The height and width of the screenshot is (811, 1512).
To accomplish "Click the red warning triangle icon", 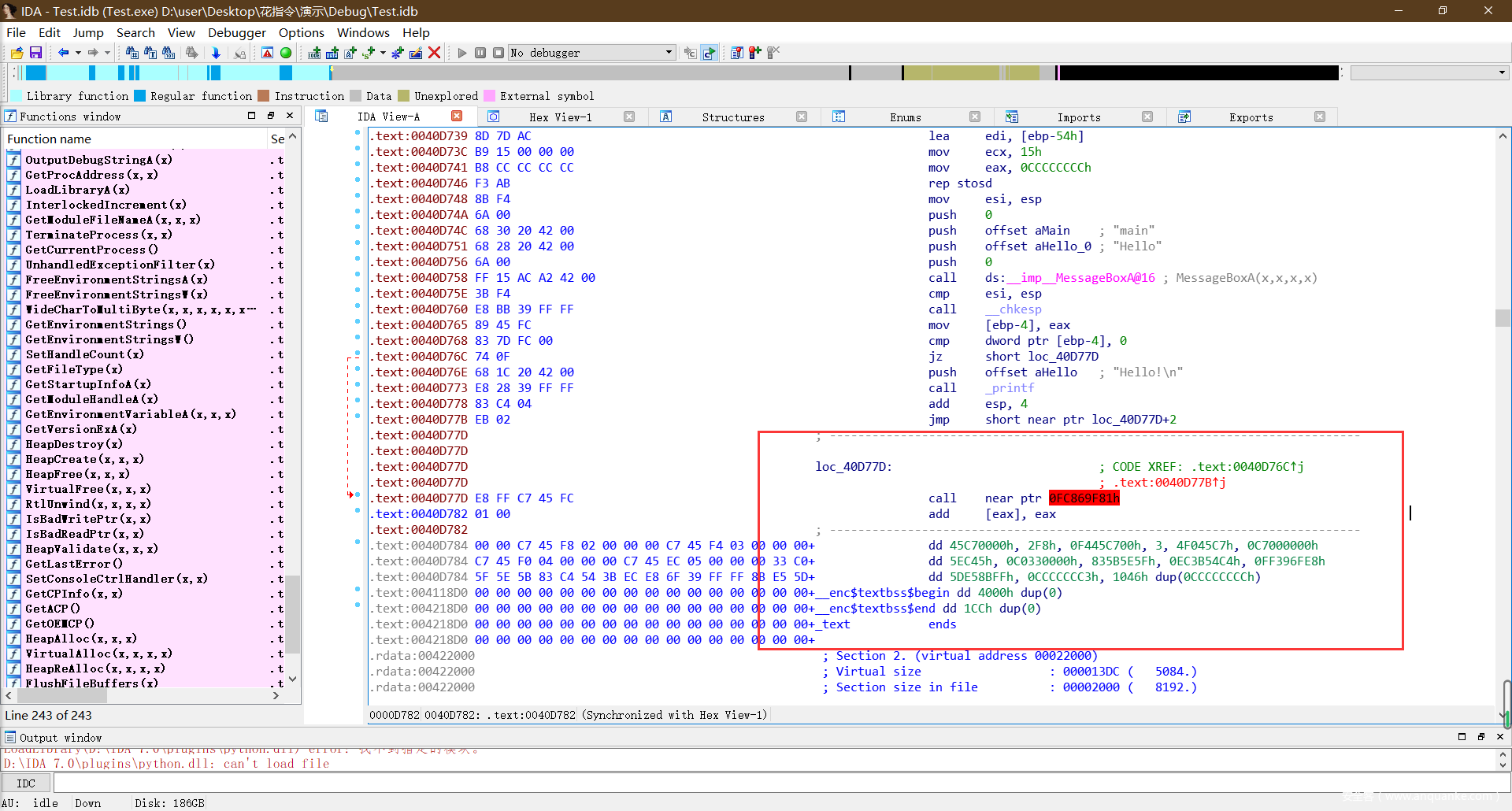I will [267, 53].
